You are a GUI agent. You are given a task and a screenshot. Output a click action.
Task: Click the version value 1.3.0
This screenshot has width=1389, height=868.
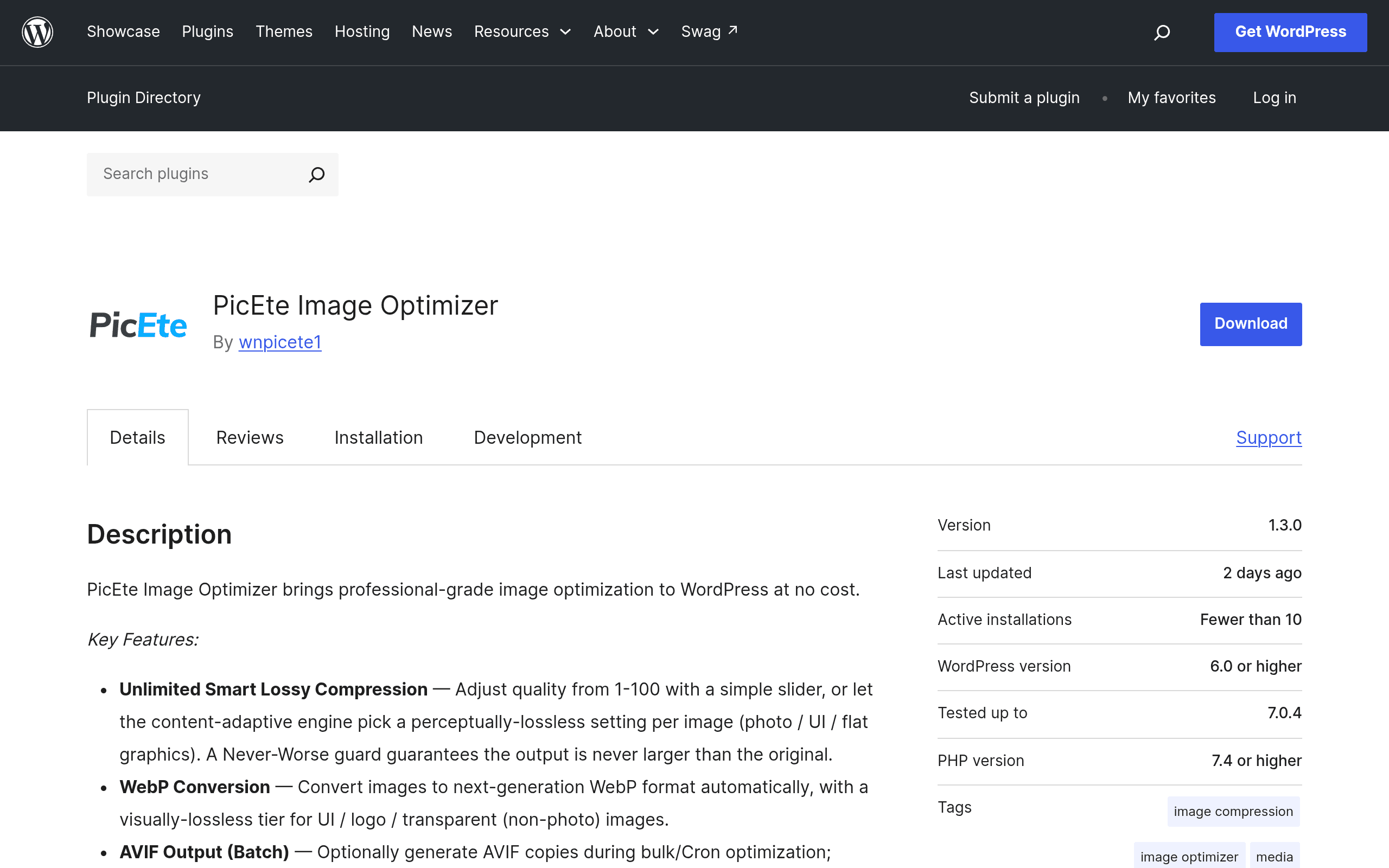point(1284,525)
